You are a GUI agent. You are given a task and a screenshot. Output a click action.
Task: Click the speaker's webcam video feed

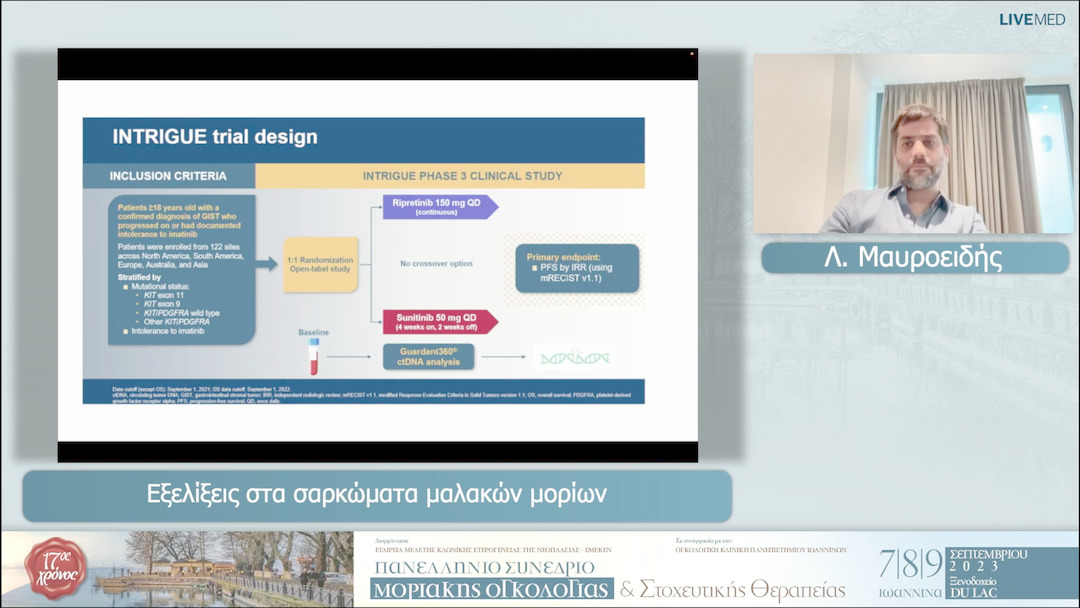point(912,143)
